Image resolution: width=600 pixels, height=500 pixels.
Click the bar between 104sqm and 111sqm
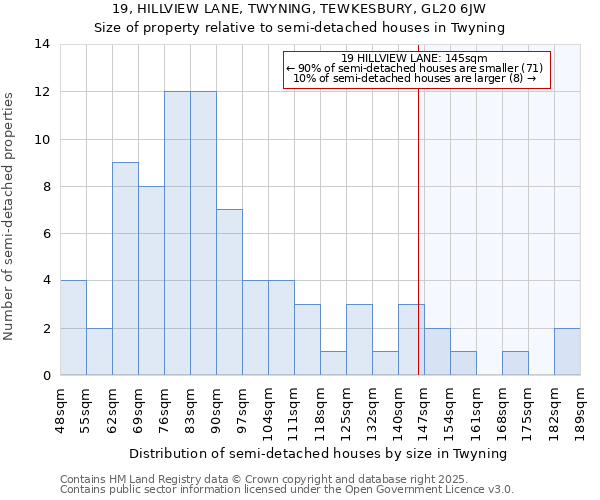pos(282,328)
